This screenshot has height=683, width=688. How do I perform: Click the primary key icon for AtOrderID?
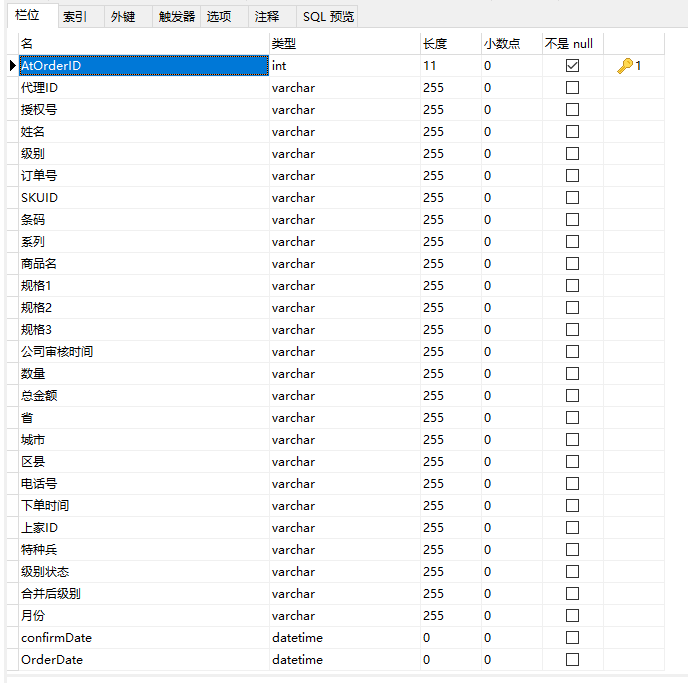[624, 66]
